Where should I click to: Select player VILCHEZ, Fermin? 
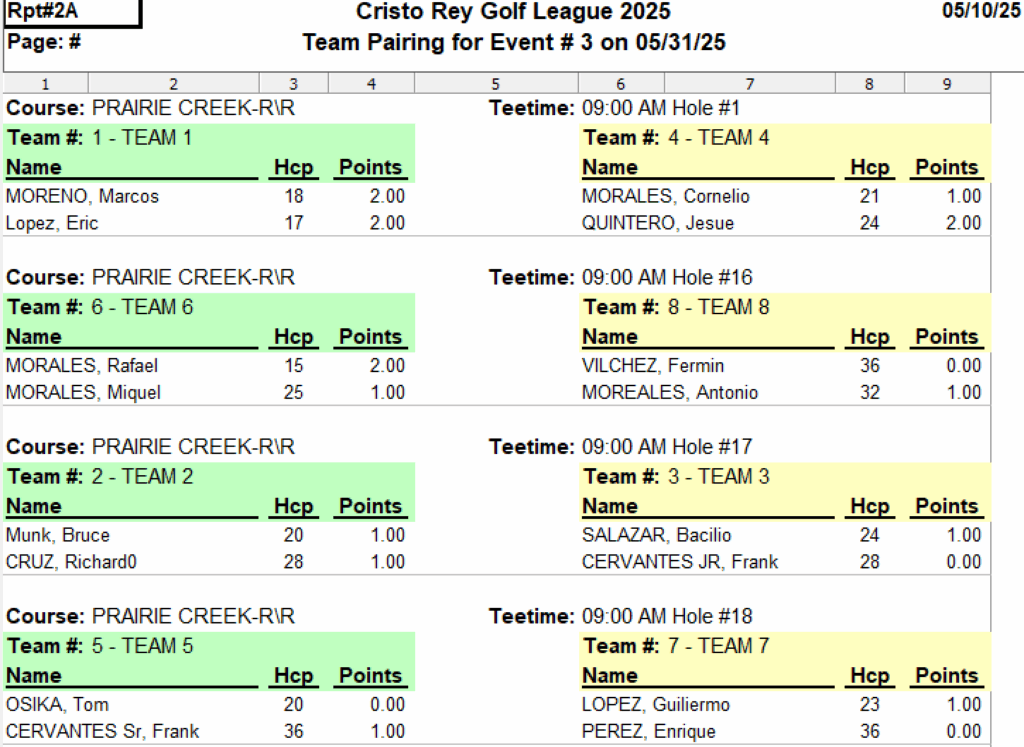click(x=653, y=366)
